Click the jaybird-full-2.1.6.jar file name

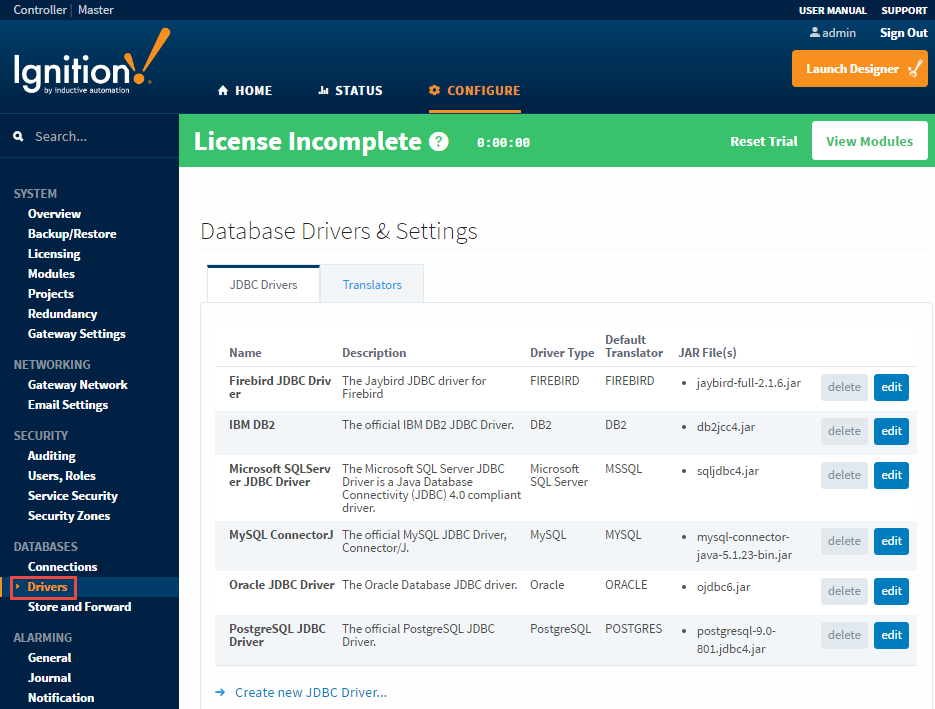click(x=748, y=383)
